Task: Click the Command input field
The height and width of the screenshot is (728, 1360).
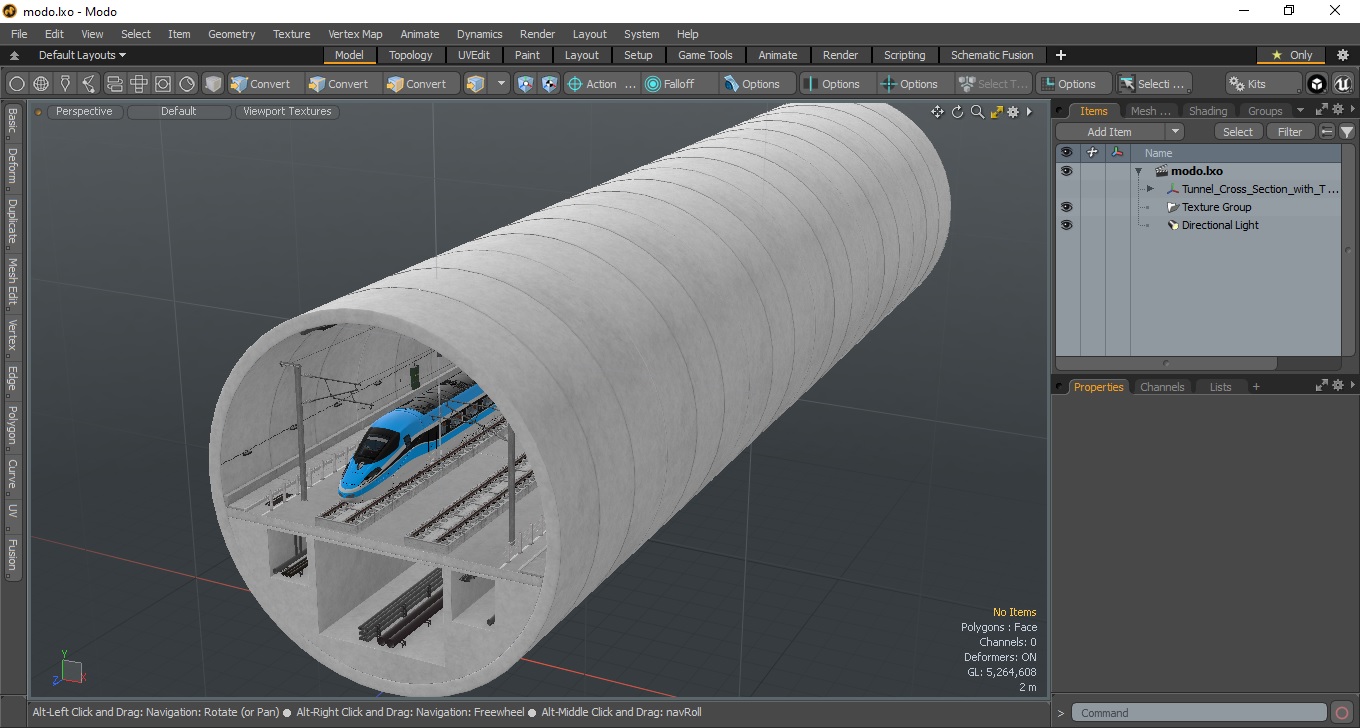Action: 1200,713
